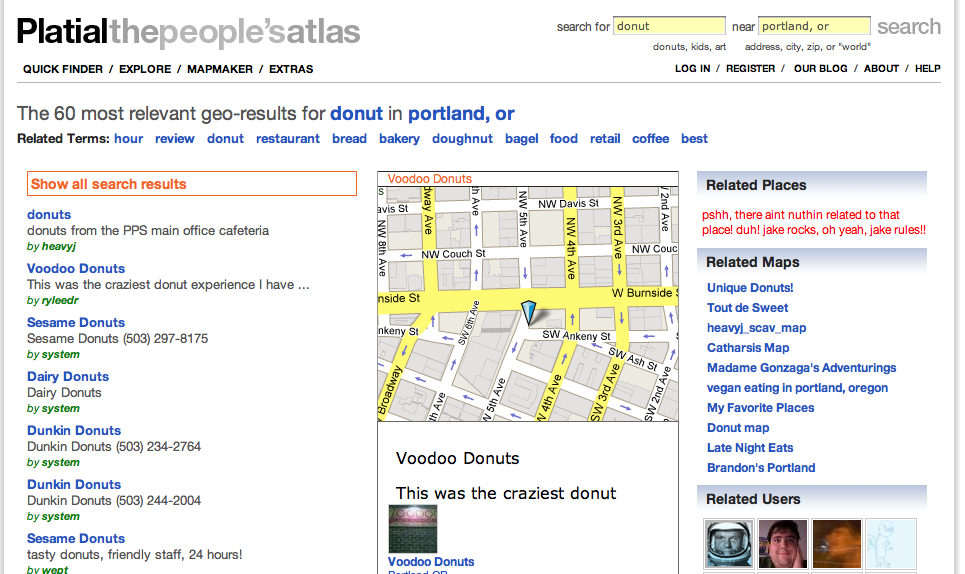Open the QUICK FINDER menu
The width and height of the screenshot is (965, 574).
[x=63, y=70]
